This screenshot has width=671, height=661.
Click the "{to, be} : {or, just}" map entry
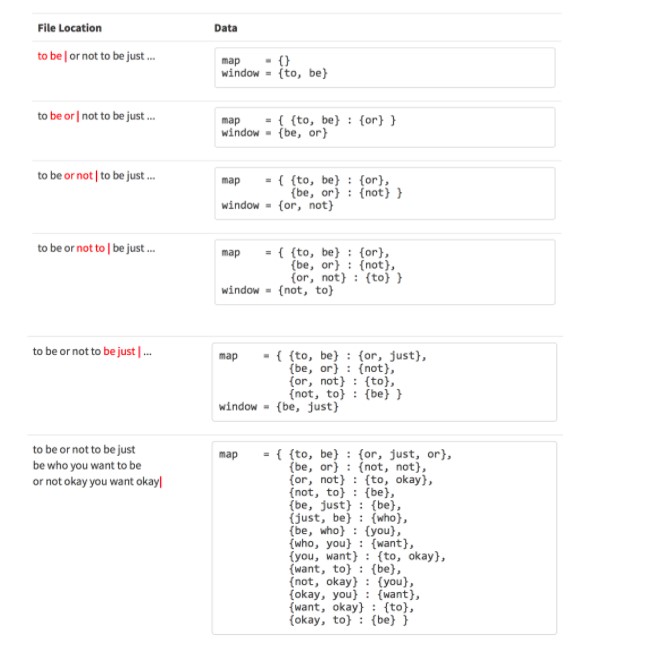tap(357, 356)
